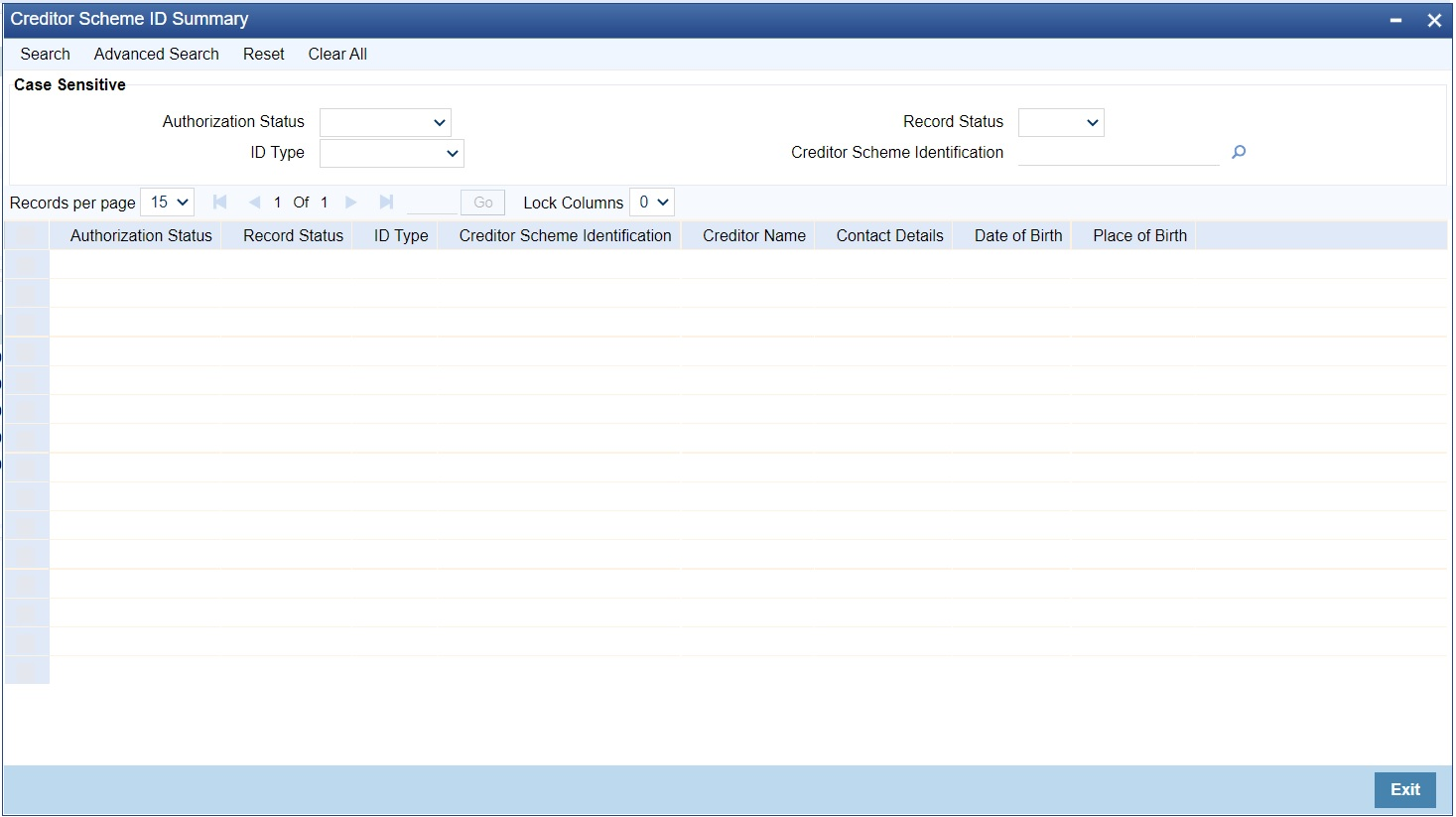Click the Search menu item

pos(45,54)
